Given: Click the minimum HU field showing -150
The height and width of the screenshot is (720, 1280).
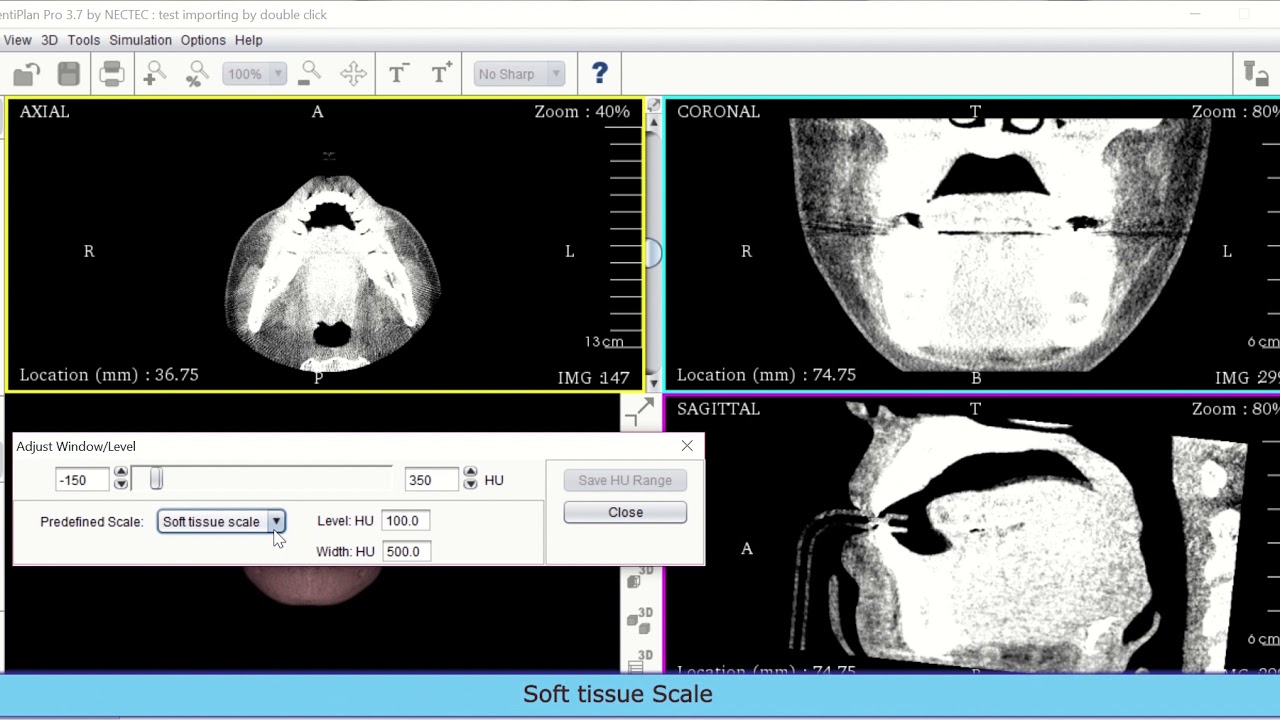Looking at the screenshot, I should pos(84,480).
